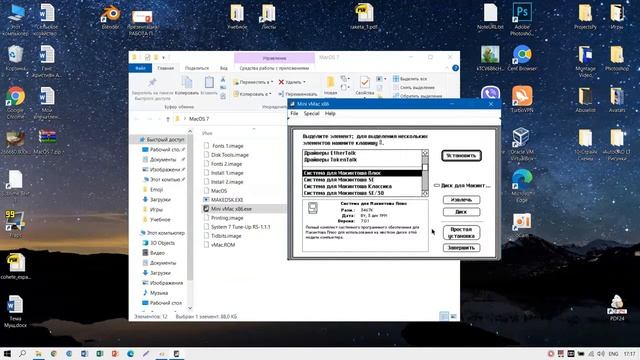Open the Recycle Bin desktop icon
Image resolution: width=640 pixels, height=360 pixels.
click(x=16, y=58)
